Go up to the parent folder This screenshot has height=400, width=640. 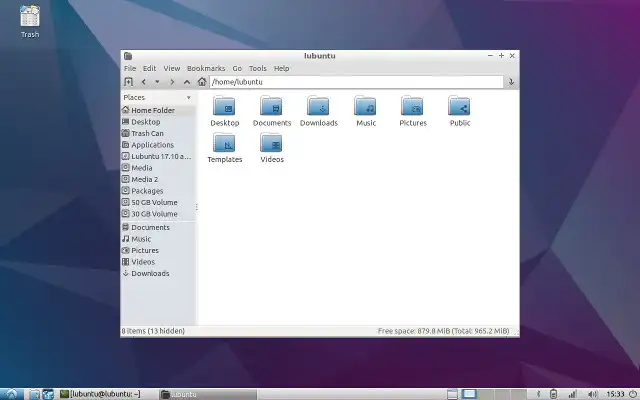[x=187, y=82]
